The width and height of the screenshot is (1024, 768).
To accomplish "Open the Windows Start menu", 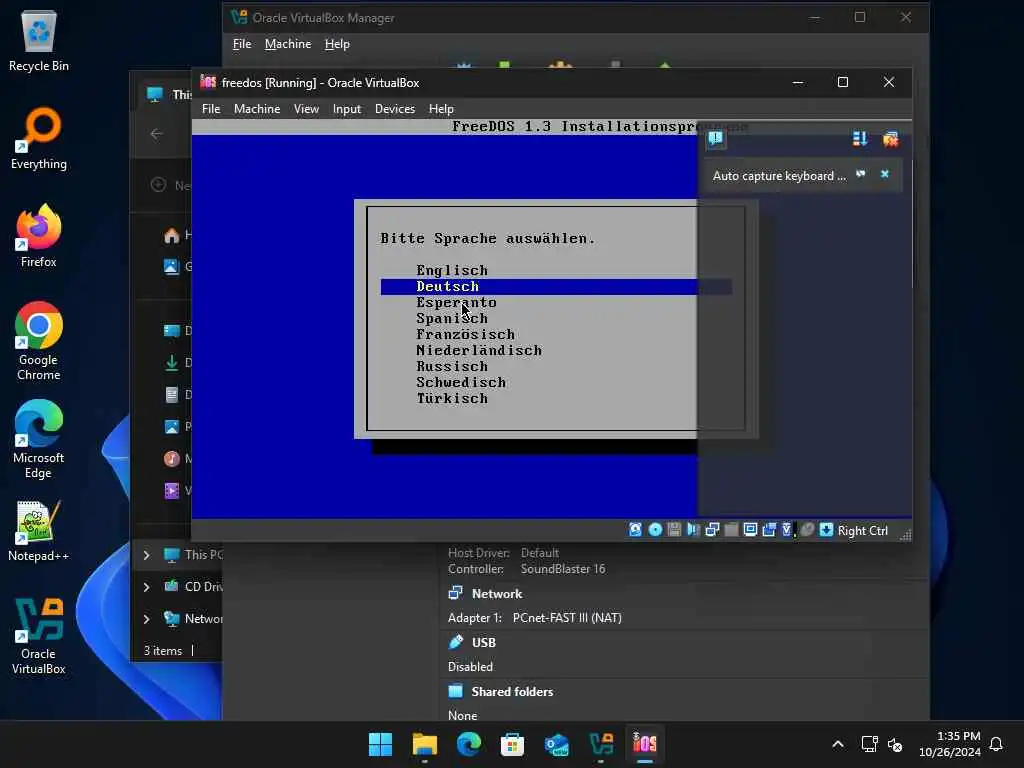I will pyautogui.click(x=380, y=744).
